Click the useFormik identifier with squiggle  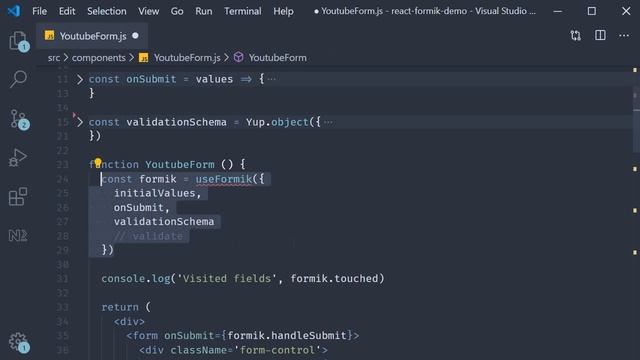click(x=224, y=179)
